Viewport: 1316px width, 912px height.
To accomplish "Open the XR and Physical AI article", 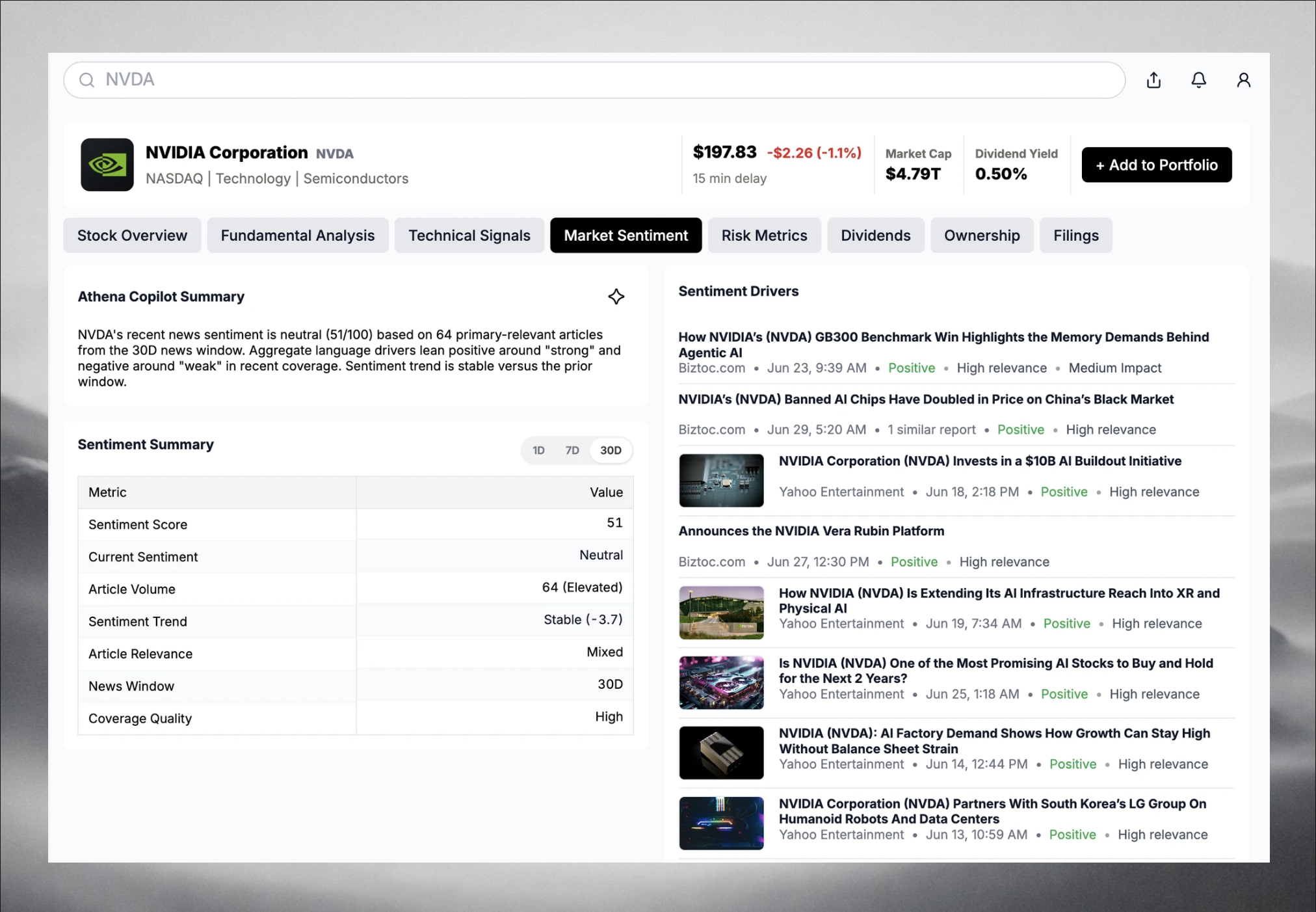I will (999, 600).
